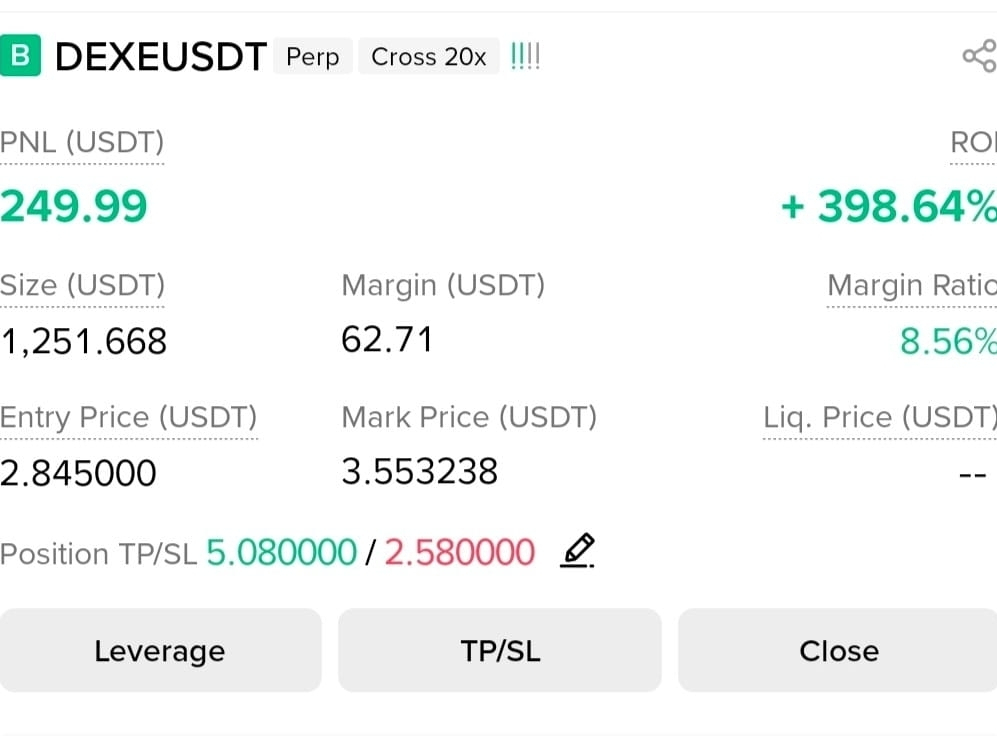This screenshot has height=748, width=997.
Task: Open the Leverage settings button
Action: tap(160, 651)
